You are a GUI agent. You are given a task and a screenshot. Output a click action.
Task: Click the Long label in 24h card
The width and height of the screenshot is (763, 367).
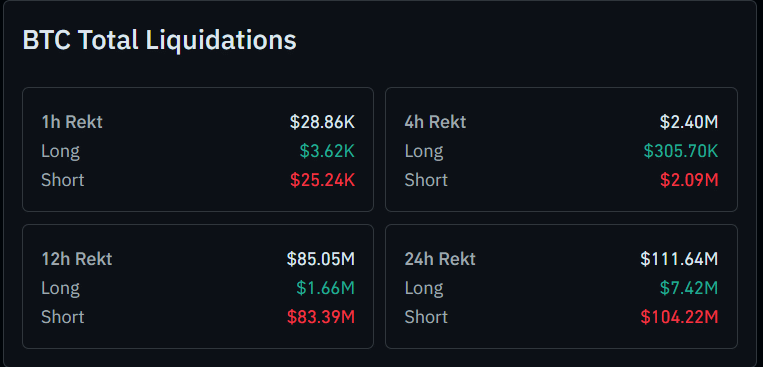point(424,288)
